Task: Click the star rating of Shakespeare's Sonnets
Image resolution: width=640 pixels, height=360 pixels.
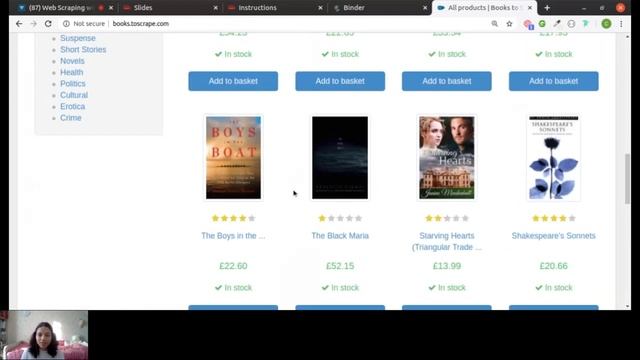Action: 553,218
